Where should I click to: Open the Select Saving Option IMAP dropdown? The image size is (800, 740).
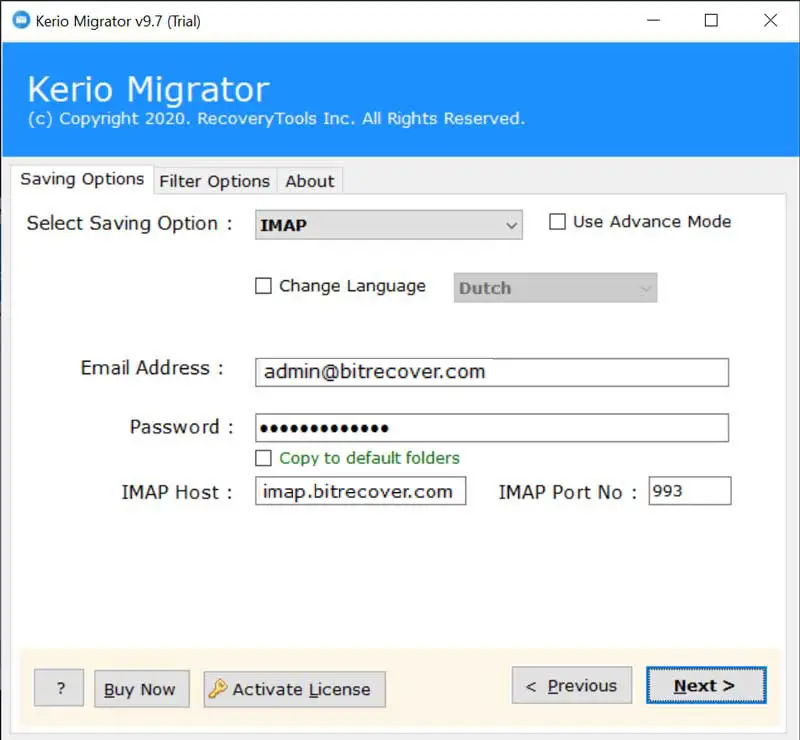tap(389, 225)
